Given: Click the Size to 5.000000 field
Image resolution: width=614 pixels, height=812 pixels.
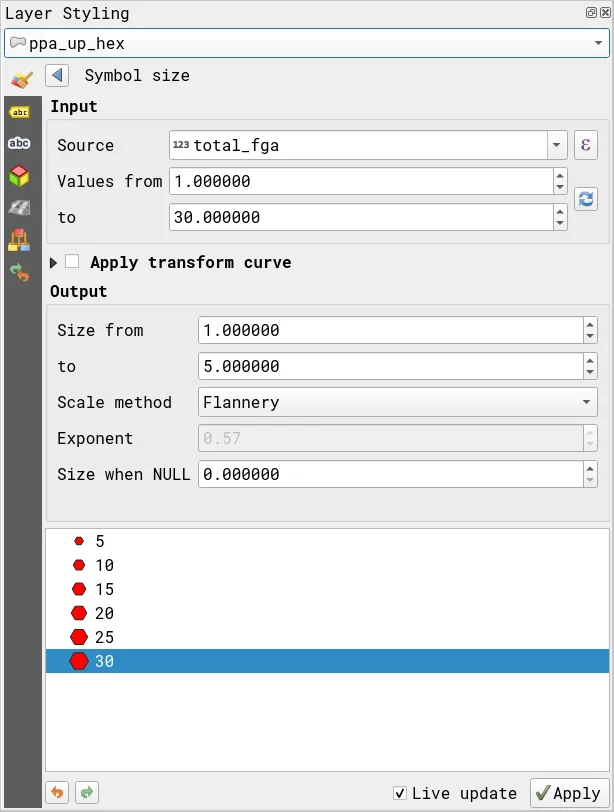Looking at the screenshot, I should coord(391,366).
